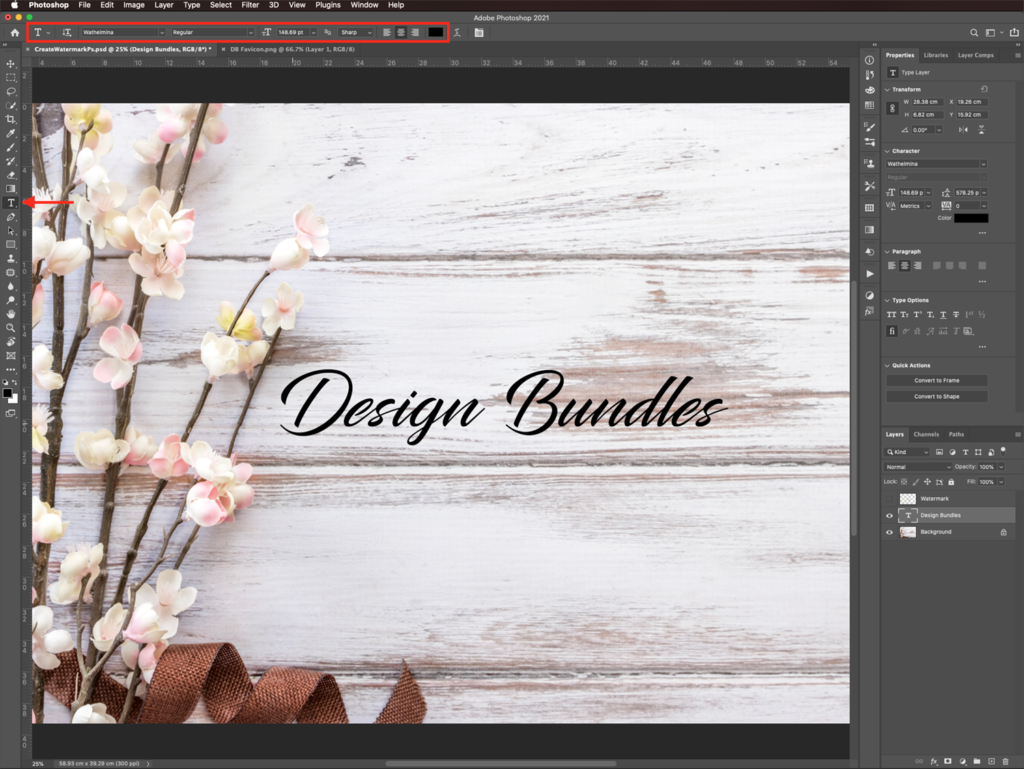Screen dimensions: 1024x769
Task: Show the Watermark layer
Action: (889, 499)
